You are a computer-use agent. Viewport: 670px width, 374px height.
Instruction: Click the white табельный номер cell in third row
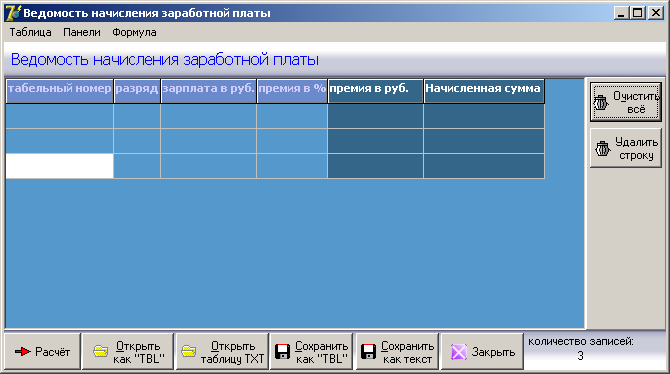coord(59,166)
